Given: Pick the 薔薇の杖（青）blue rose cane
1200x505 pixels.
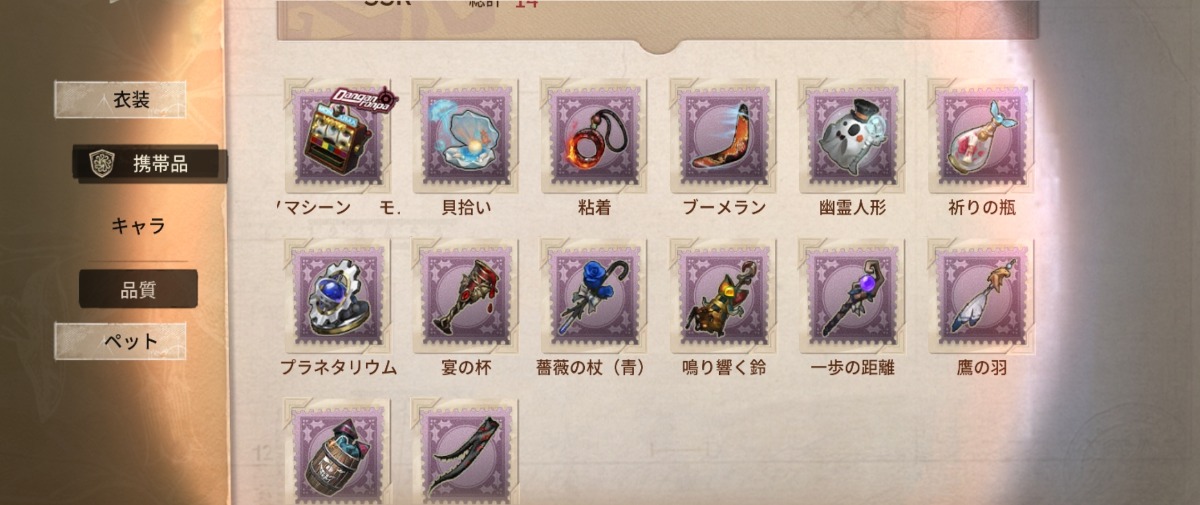Looking at the screenshot, I should 594,296.
